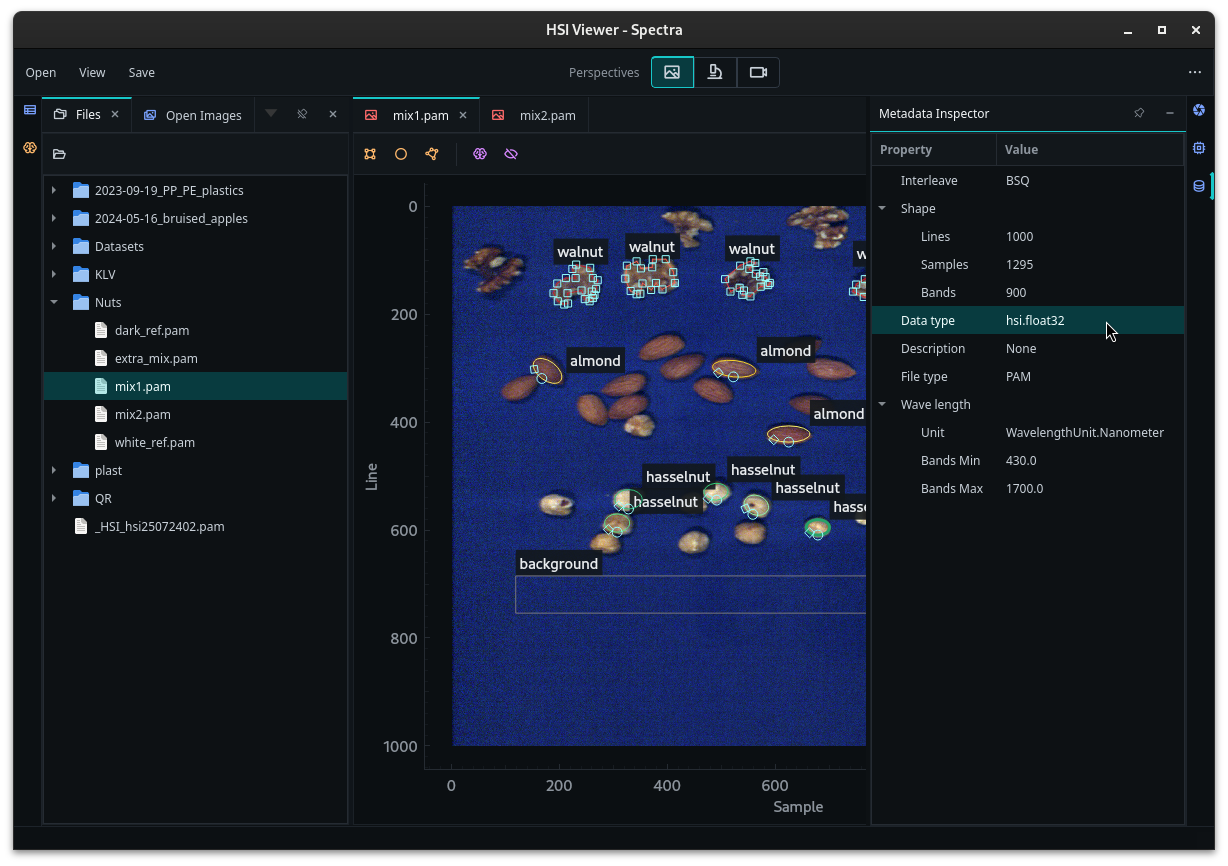1228x866 pixels.
Task: Click the open-folder icon in Files panel
Action: 59,154
